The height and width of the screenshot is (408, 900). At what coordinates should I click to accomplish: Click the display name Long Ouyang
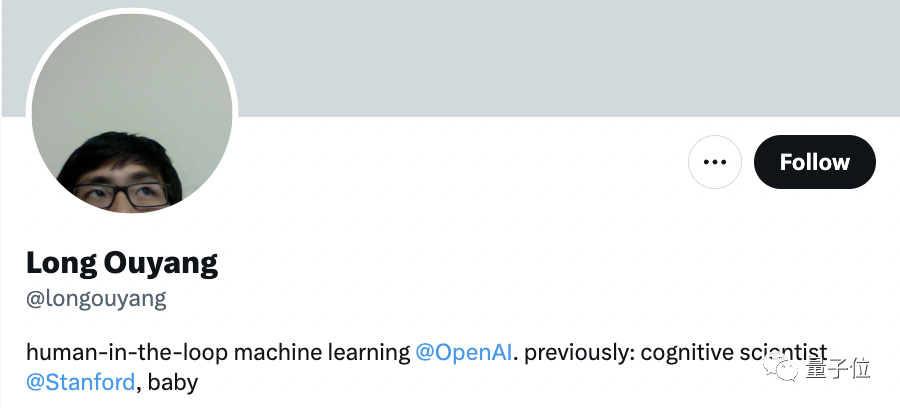tap(122, 263)
